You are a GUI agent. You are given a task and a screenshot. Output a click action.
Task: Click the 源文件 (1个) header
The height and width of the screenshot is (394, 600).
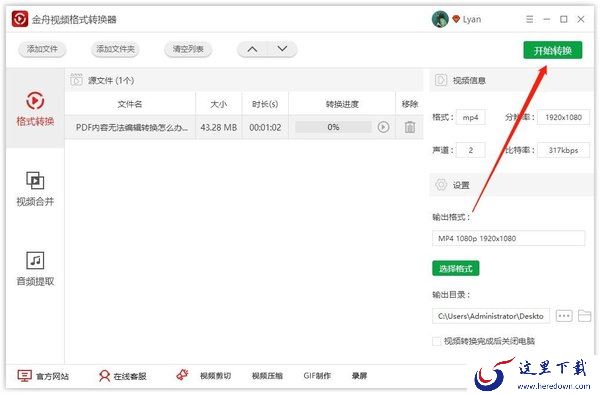click(x=111, y=80)
